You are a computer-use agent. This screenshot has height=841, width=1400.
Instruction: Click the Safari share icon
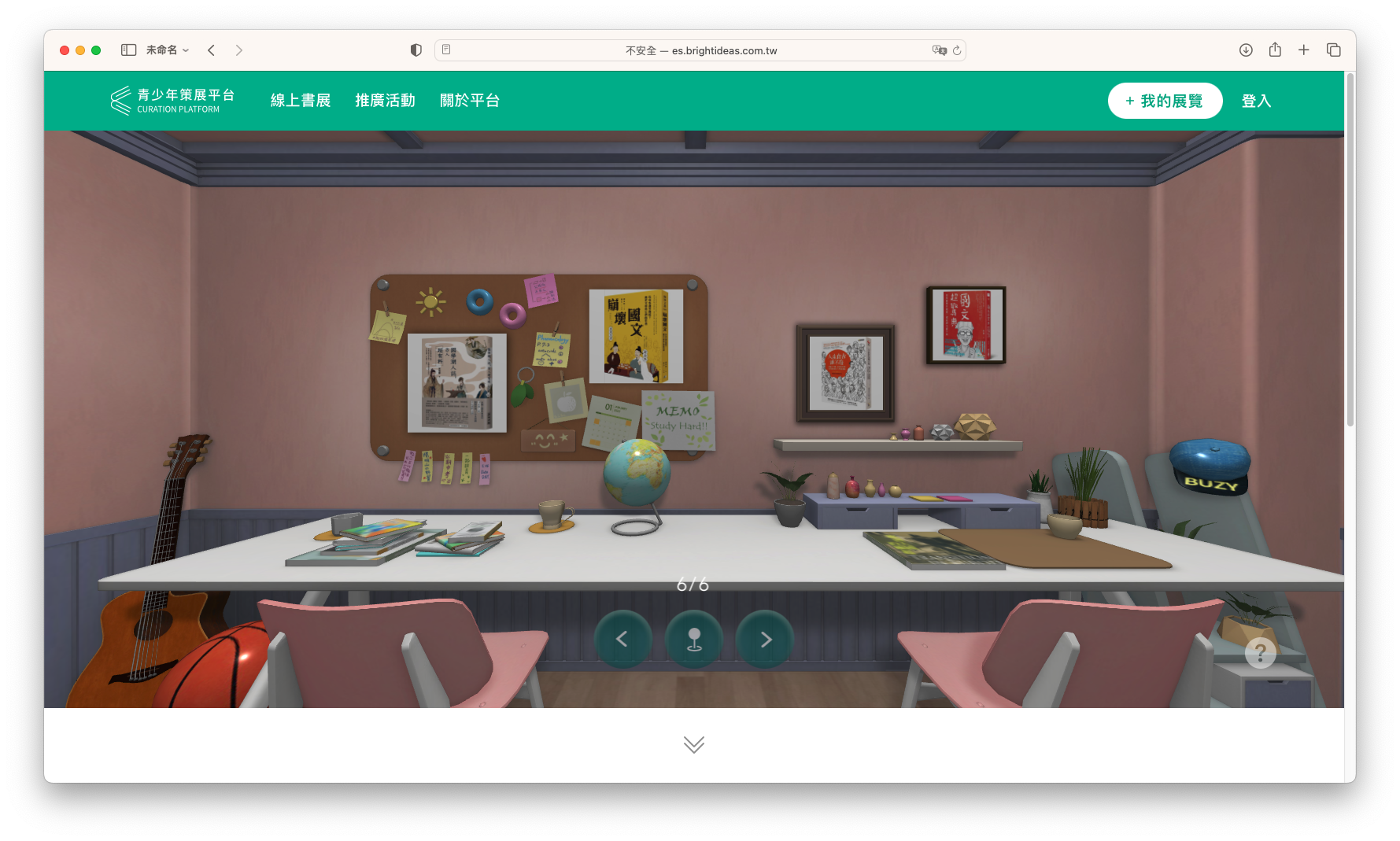click(1275, 50)
